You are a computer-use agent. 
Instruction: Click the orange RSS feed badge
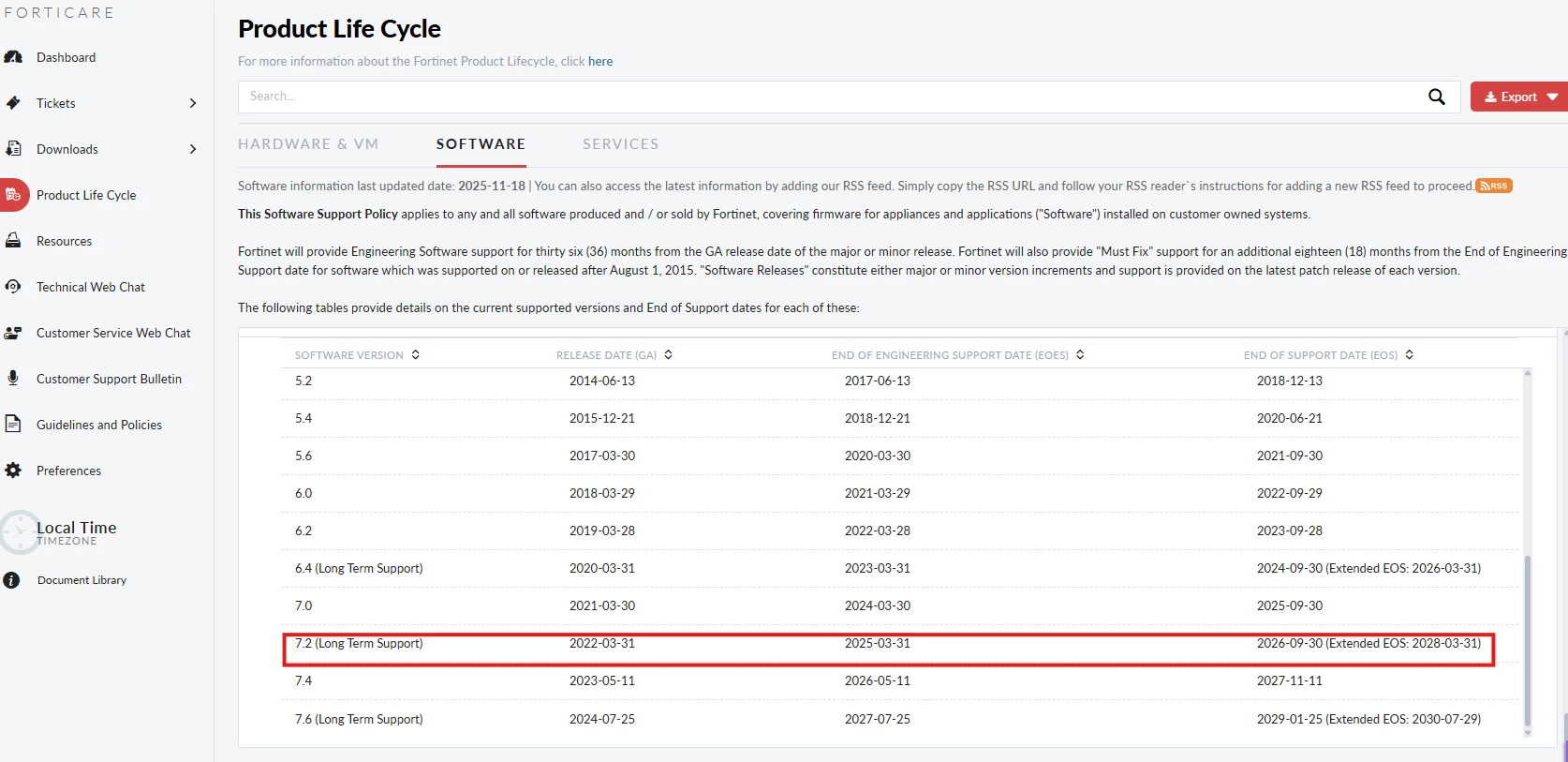[x=1494, y=186]
